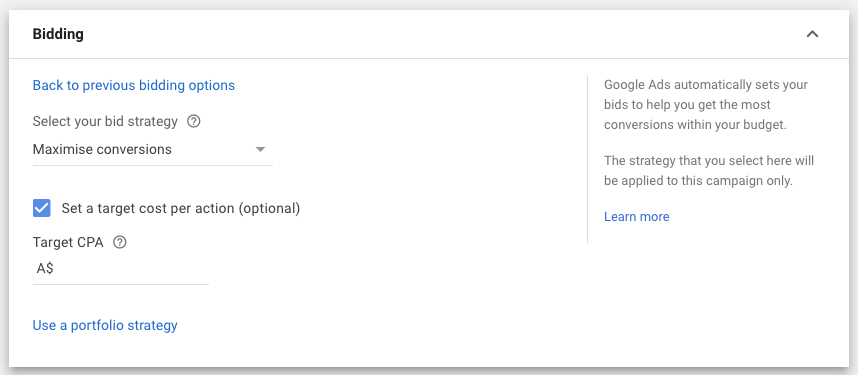The image size is (858, 375).
Task: Click the bid strategy dropdown arrow triangle
Action: pyautogui.click(x=260, y=149)
